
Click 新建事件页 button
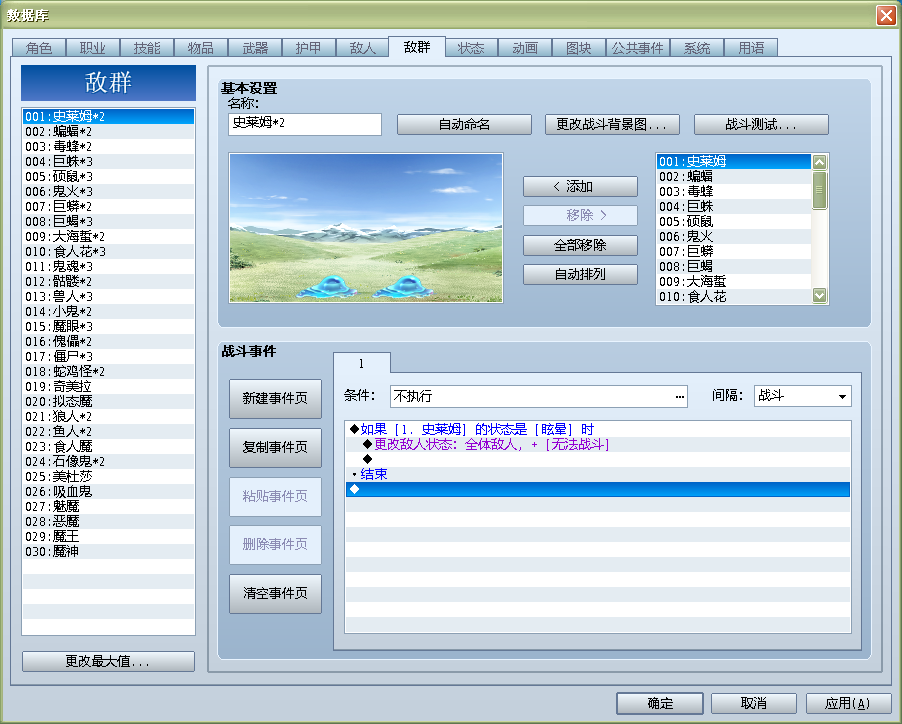coord(275,399)
